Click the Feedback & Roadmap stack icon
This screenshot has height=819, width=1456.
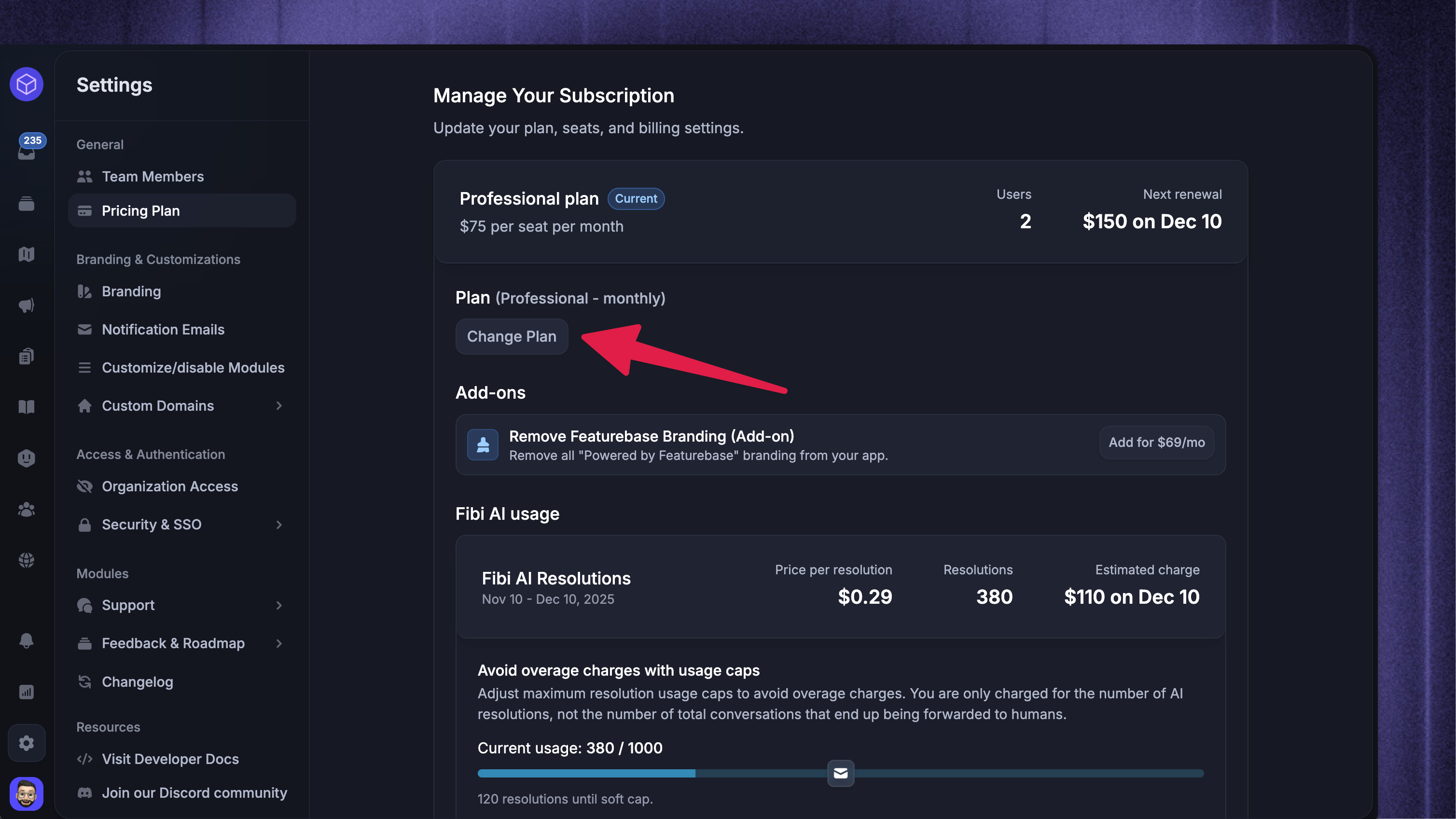(x=84, y=643)
